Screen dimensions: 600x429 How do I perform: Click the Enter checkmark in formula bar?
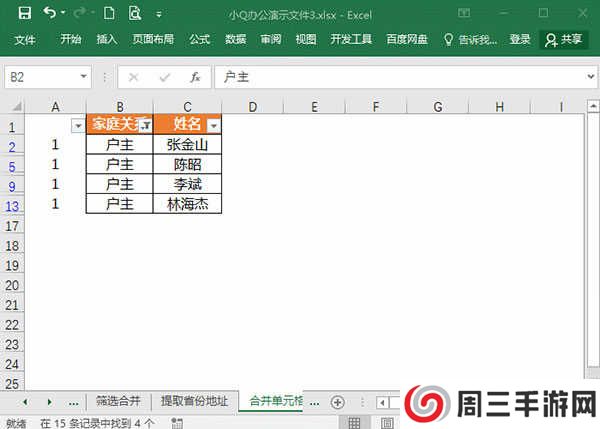pyautogui.click(x=164, y=77)
